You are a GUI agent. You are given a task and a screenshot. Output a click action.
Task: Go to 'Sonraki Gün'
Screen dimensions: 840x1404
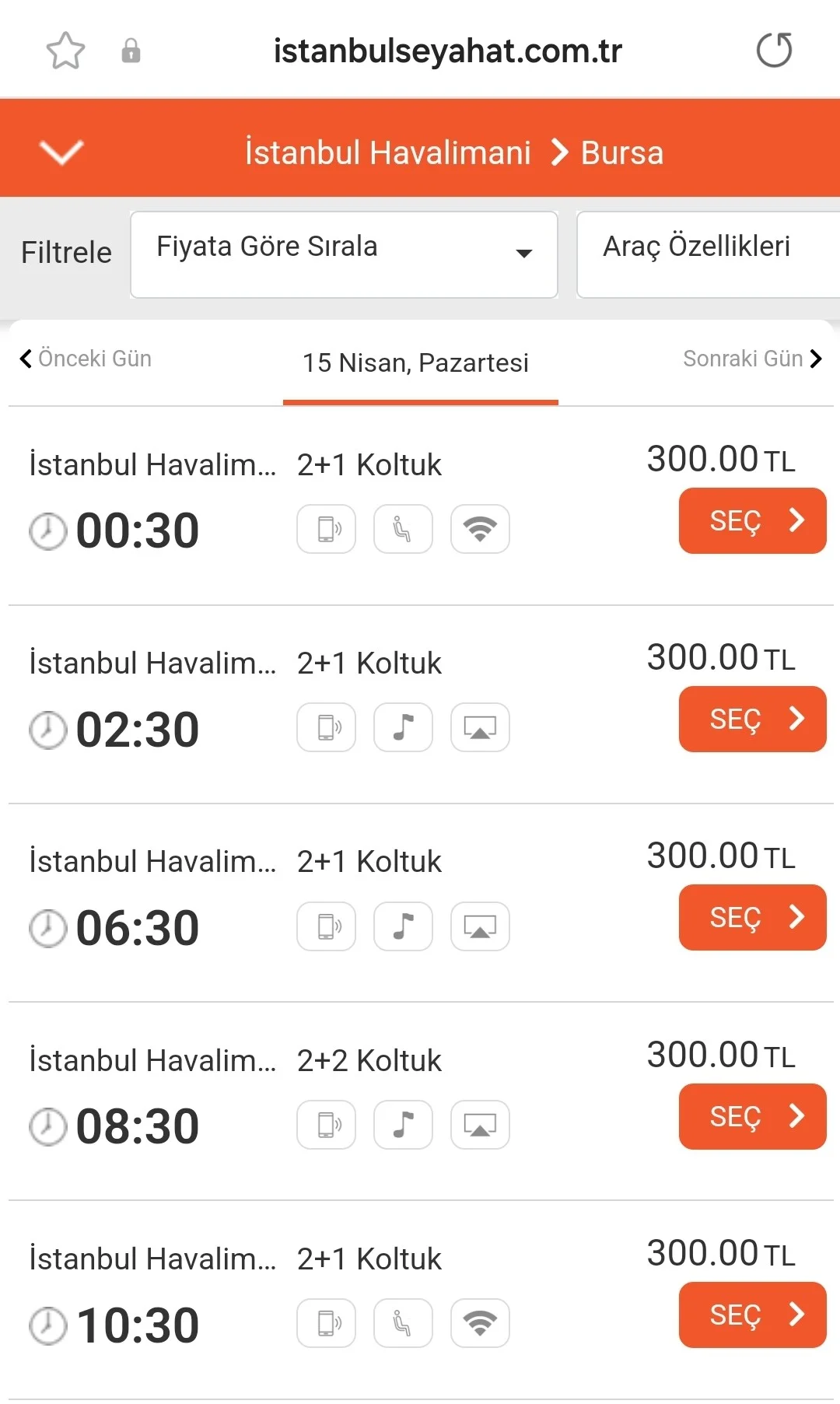point(751,359)
